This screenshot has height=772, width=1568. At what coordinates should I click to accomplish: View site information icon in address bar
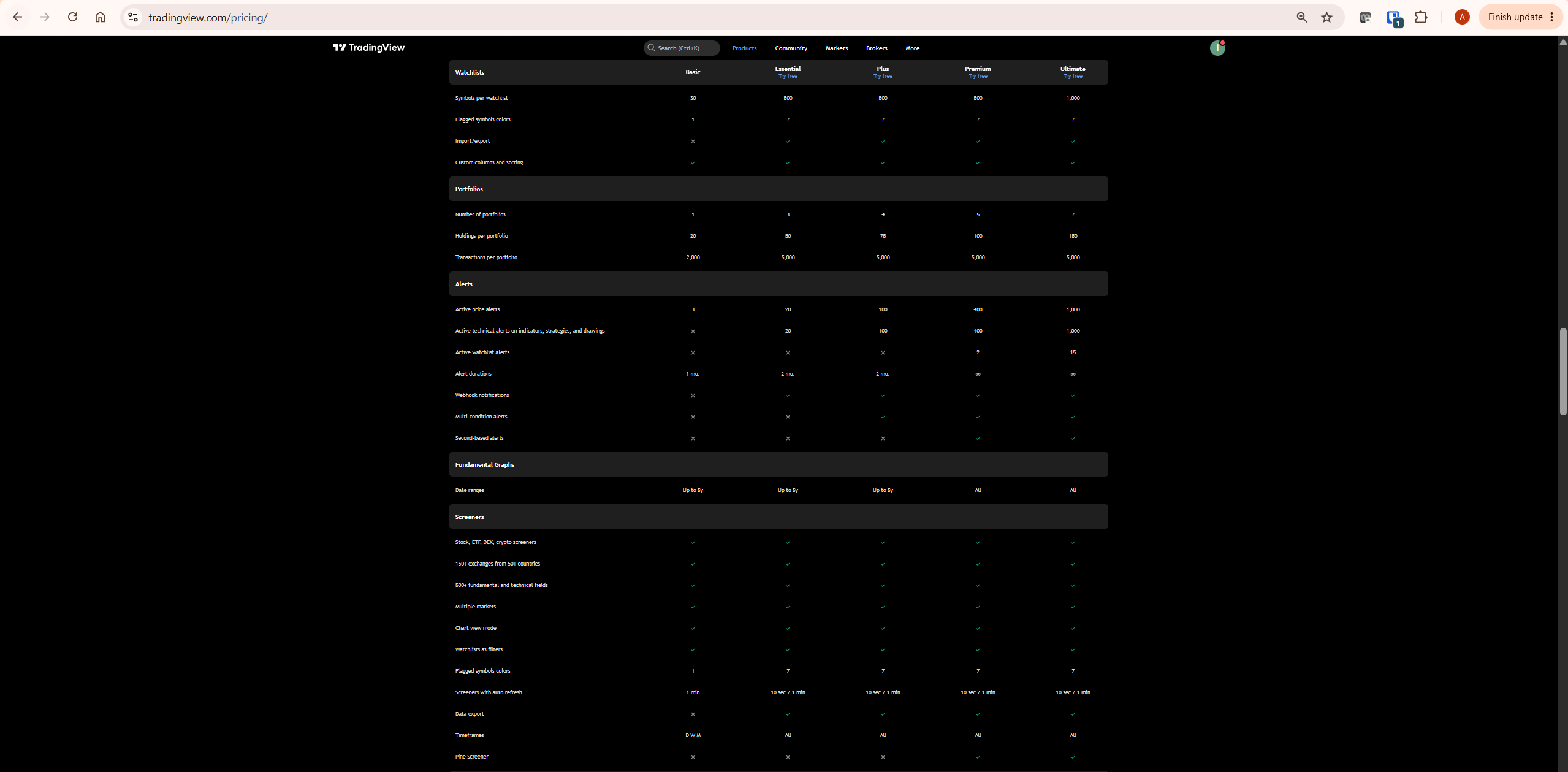133,17
